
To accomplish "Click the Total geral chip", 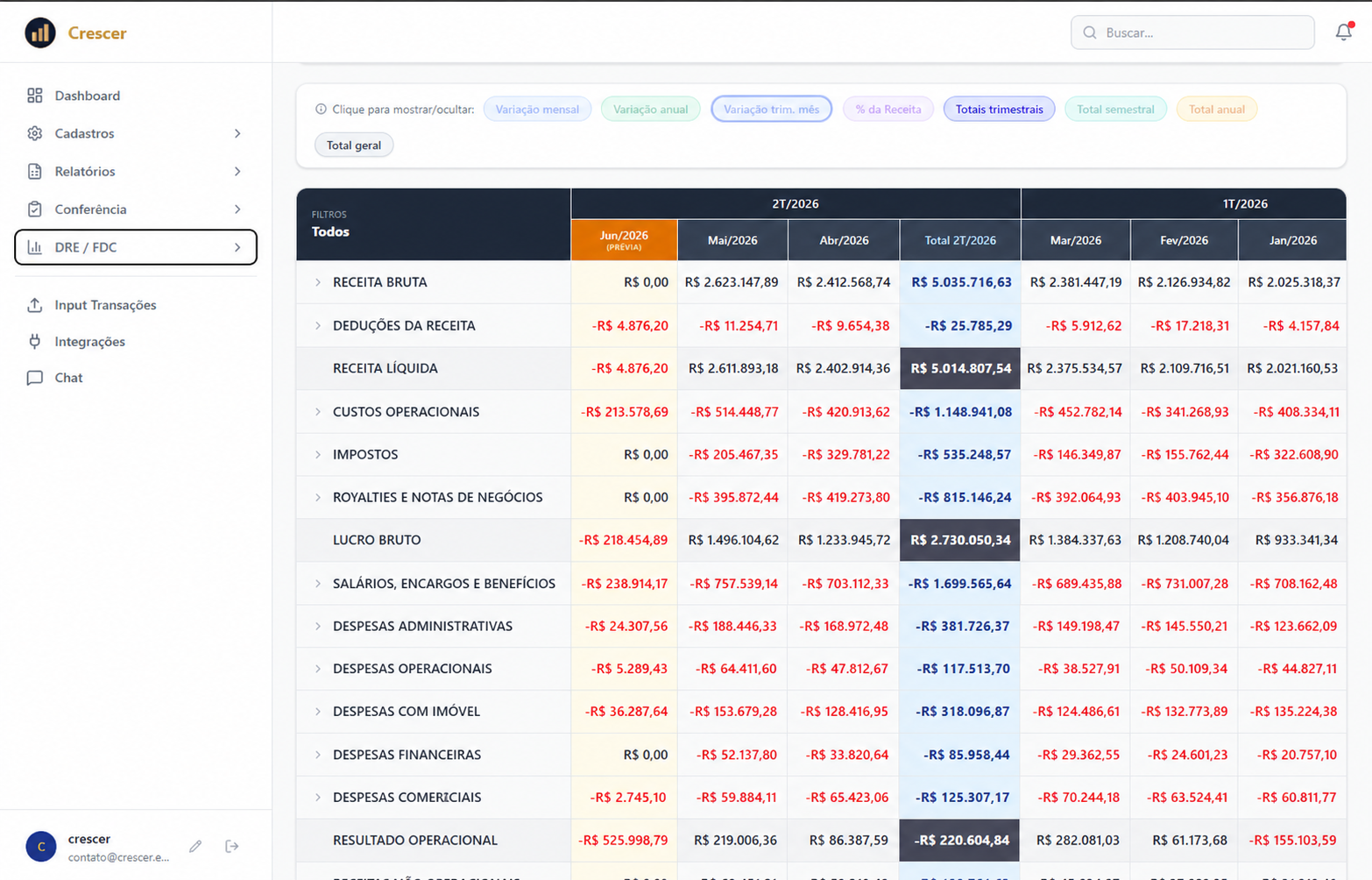I will [354, 145].
